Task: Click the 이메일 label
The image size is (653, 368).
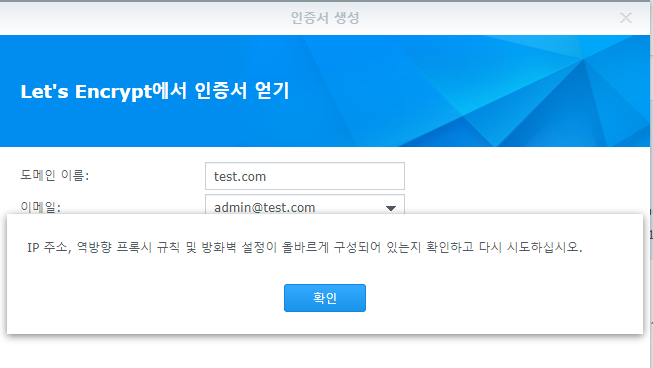Action: 40,206
